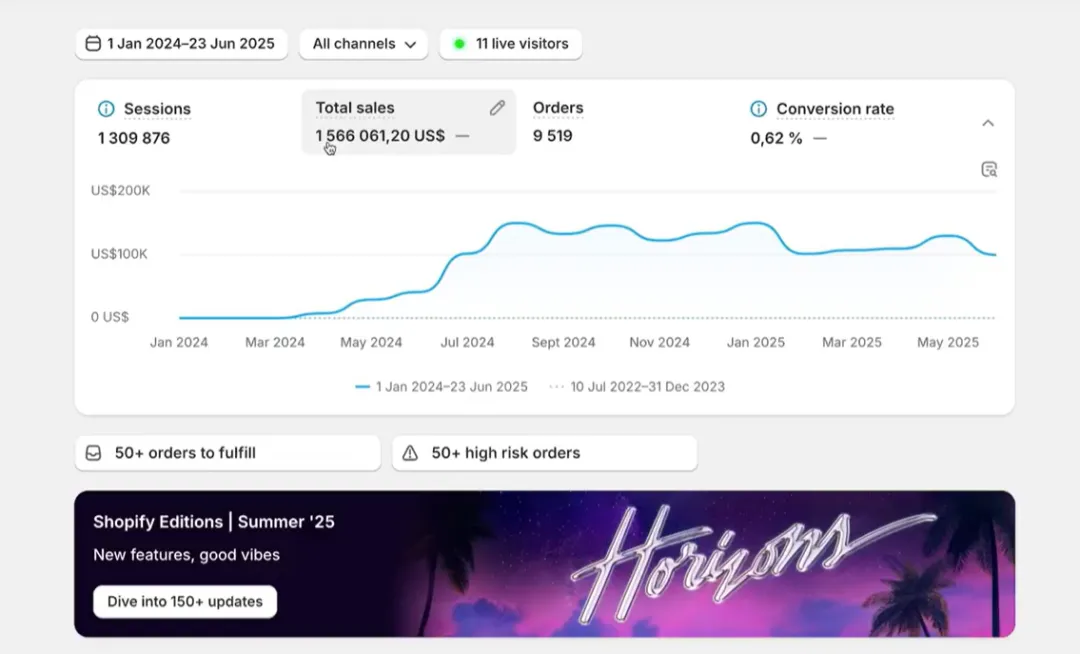Click the Sessions info icon

click(x=106, y=109)
